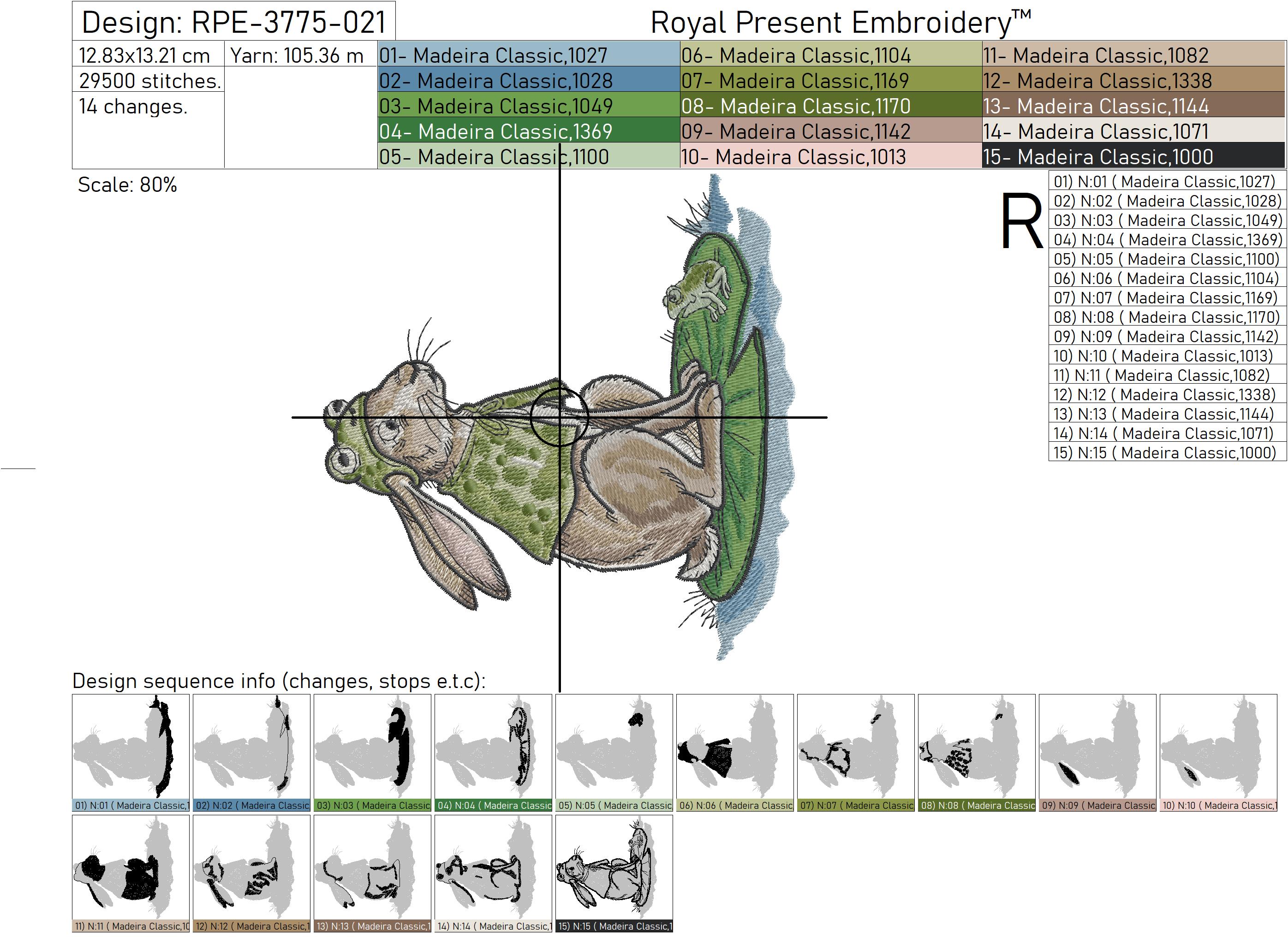Click the center crosshair circle on design
This screenshot has width=1288, height=937.
point(560,417)
